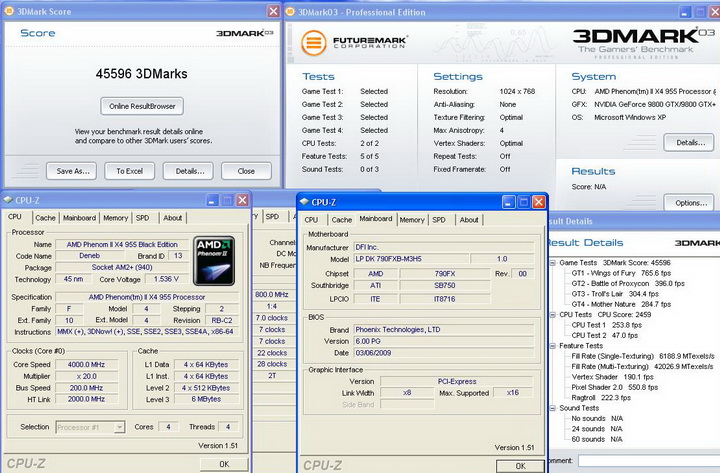This screenshot has width=720, height=473.
Task: Click Southbridge SB750 value
Action: [x=444, y=285]
